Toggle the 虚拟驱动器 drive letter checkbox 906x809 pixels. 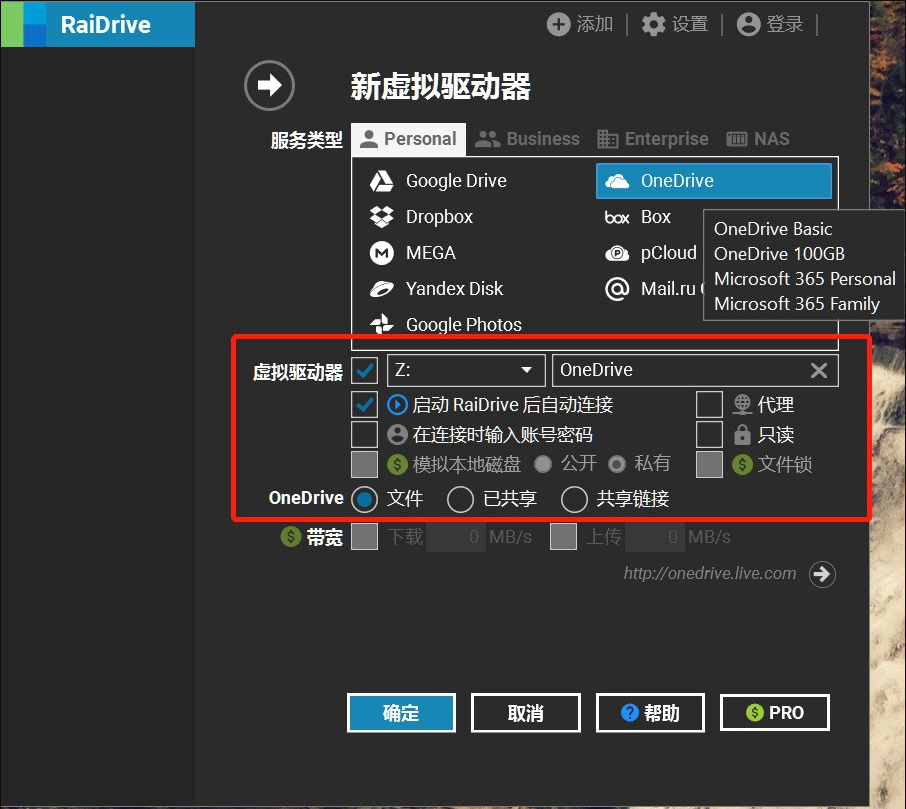pos(365,370)
